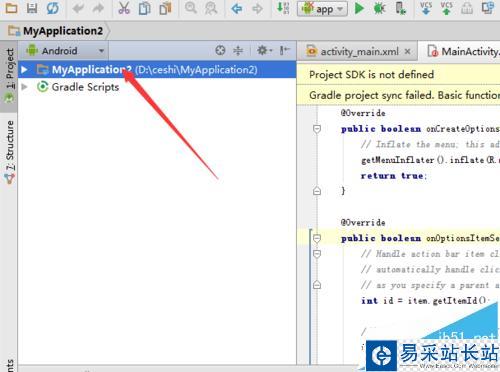Click the Synchronize toolbar icon
Screen dimensions: 500x372
52,8
